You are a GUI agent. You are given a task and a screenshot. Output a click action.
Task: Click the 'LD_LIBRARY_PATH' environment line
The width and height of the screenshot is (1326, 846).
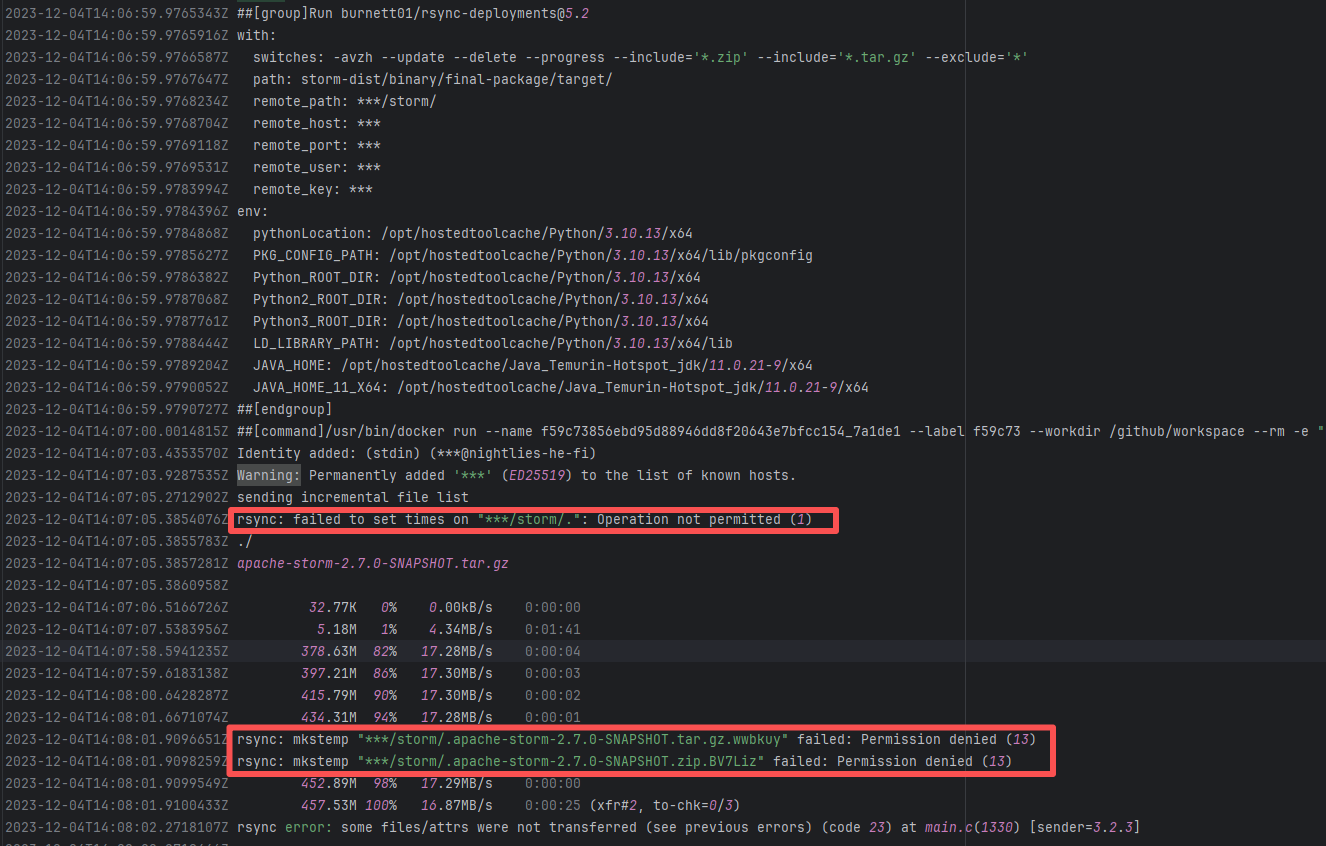coord(492,343)
